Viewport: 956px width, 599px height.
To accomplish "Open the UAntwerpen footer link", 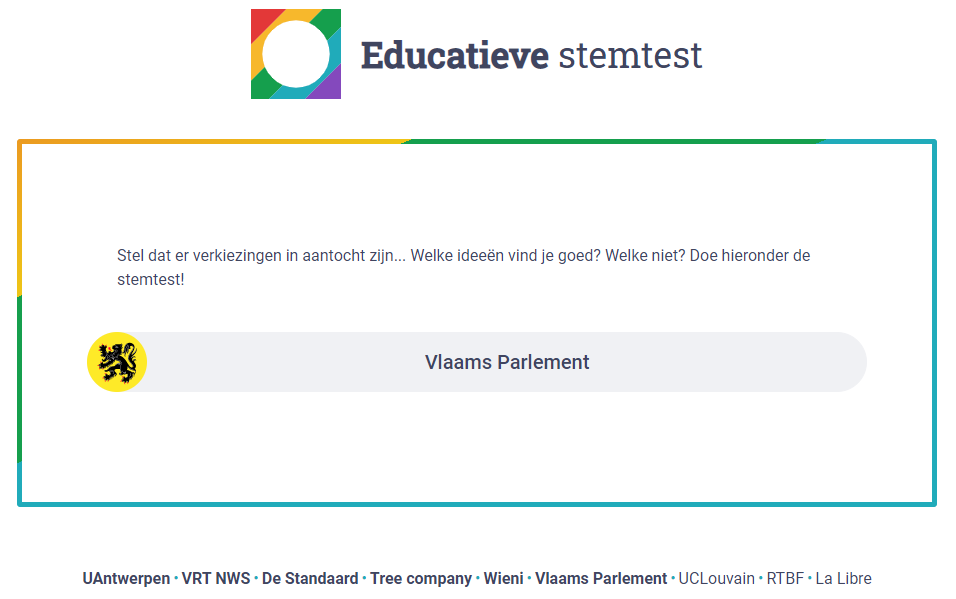I will [x=126, y=578].
